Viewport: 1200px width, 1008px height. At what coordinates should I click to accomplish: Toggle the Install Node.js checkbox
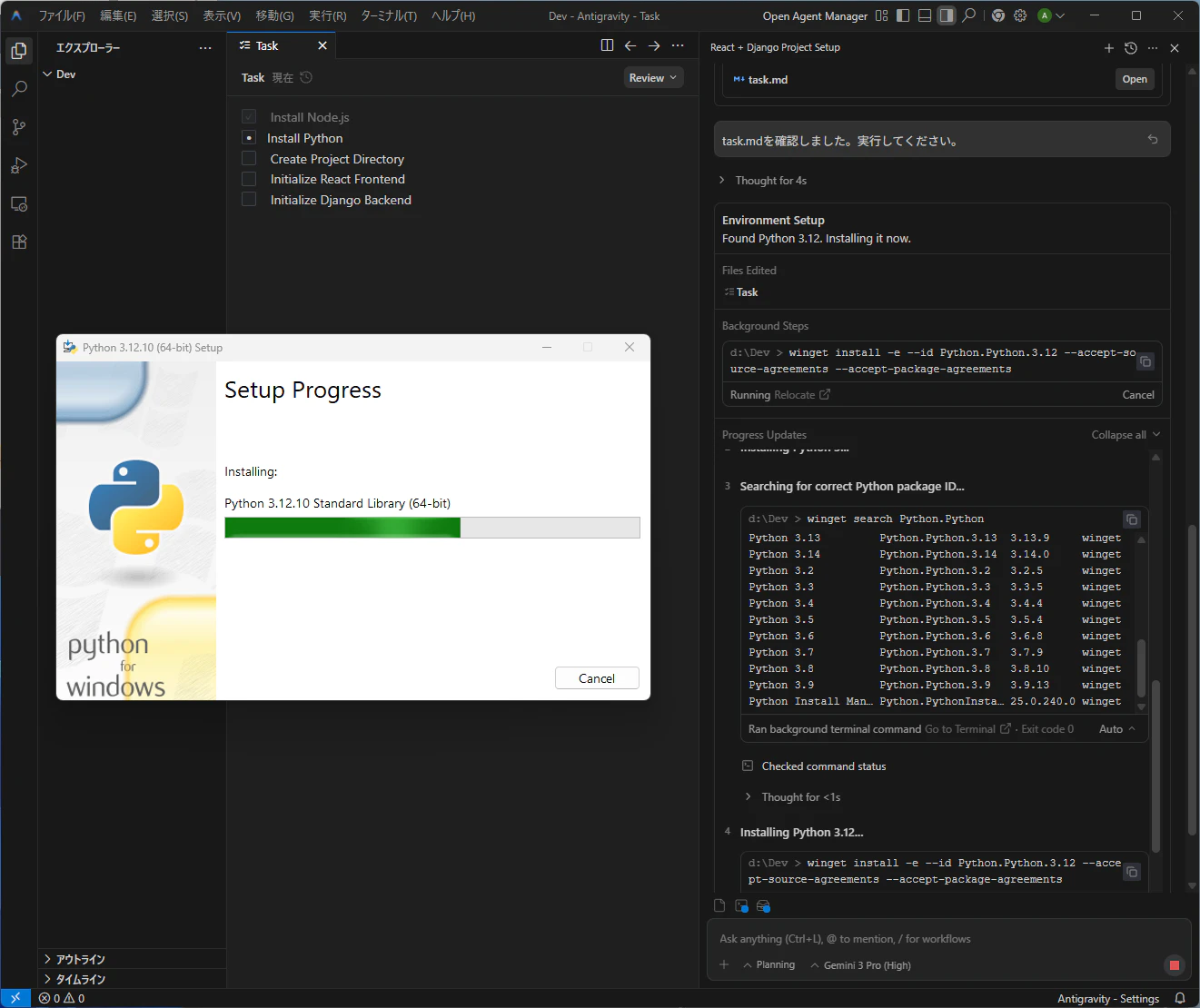[249, 117]
